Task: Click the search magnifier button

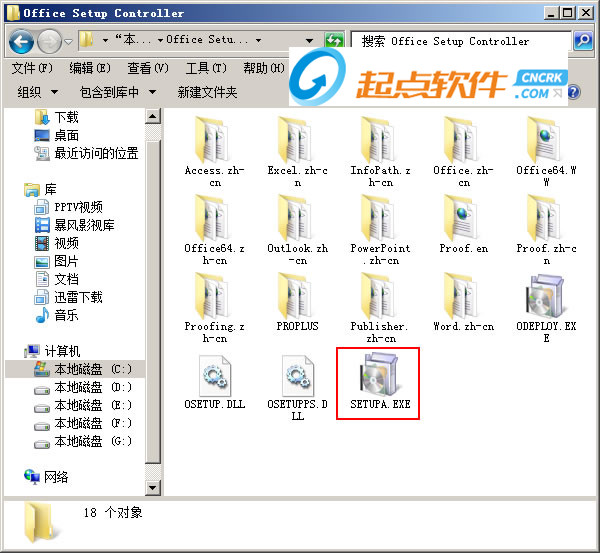Action: click(x=583, y=40)
